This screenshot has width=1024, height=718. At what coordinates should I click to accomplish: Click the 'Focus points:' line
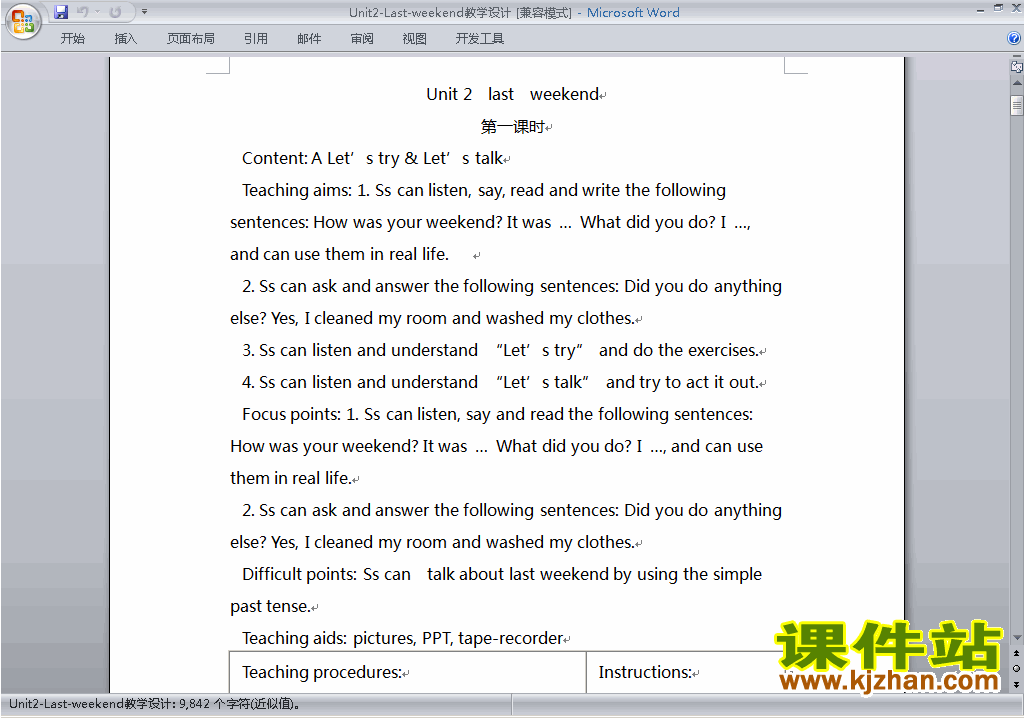pyautogui.click(x=498, y=414)
